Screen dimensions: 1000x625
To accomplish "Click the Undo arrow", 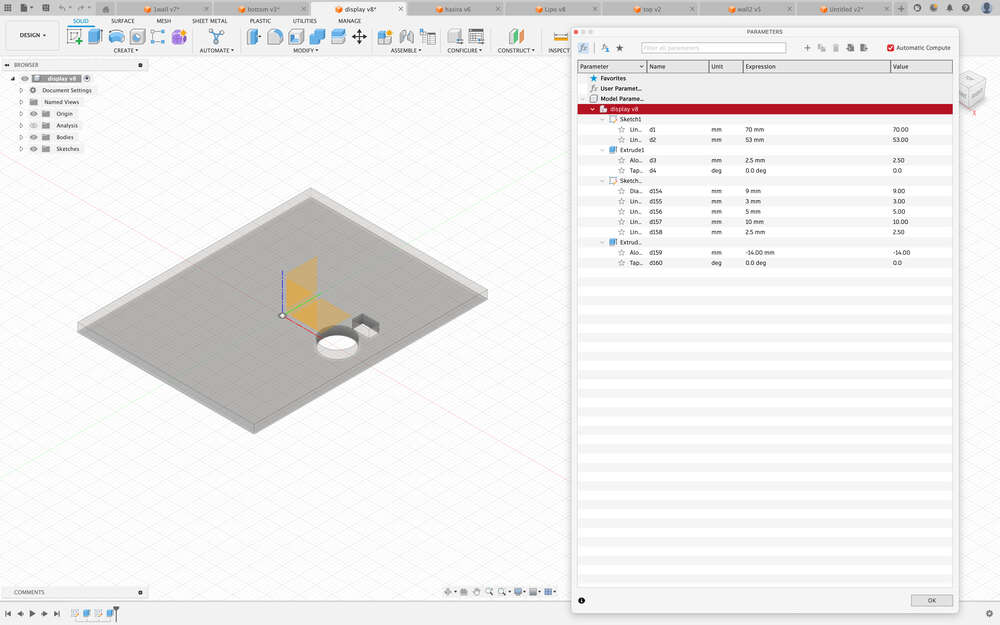I will [62, 8].
